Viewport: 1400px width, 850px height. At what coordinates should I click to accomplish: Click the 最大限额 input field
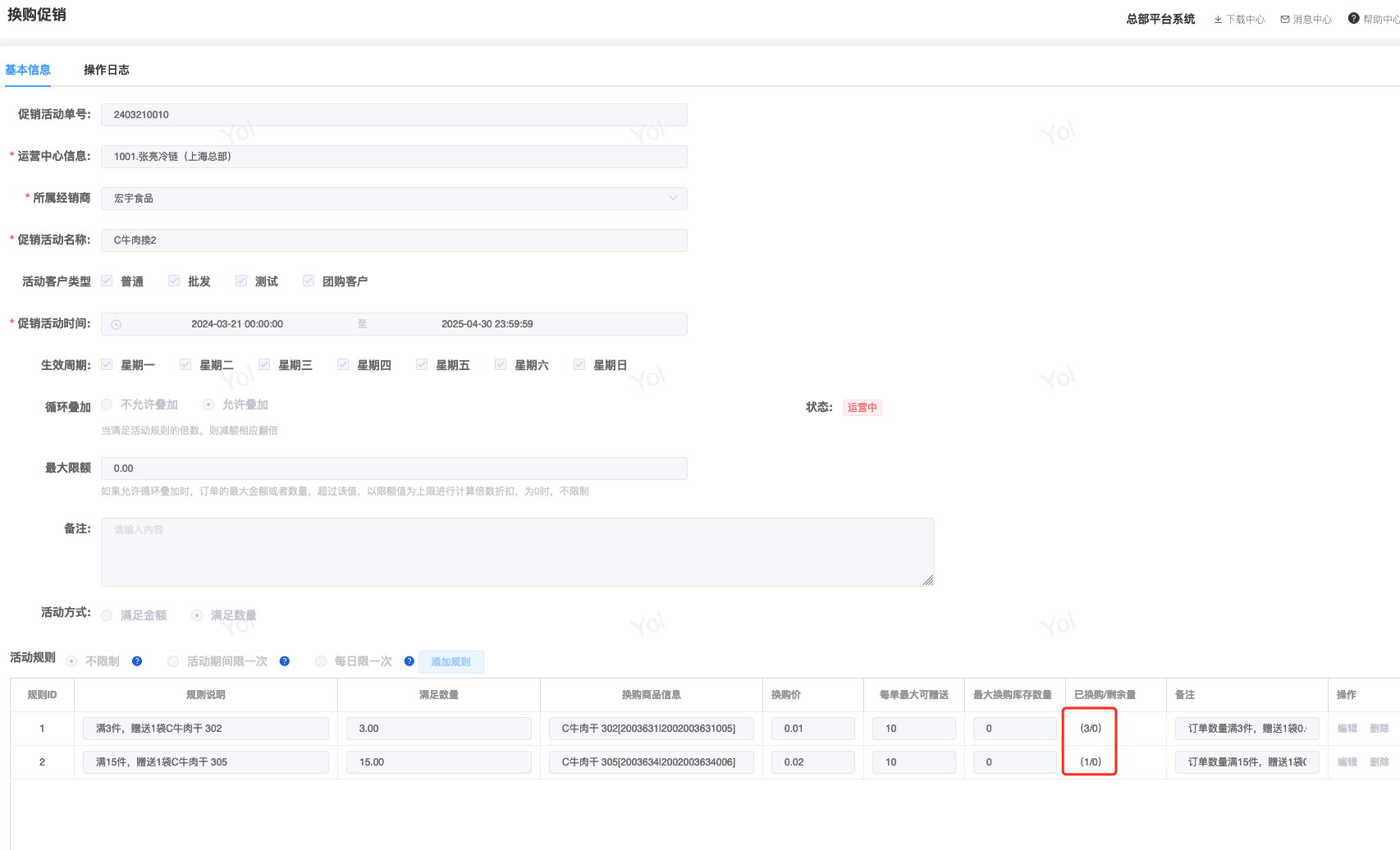coord(394,468)
